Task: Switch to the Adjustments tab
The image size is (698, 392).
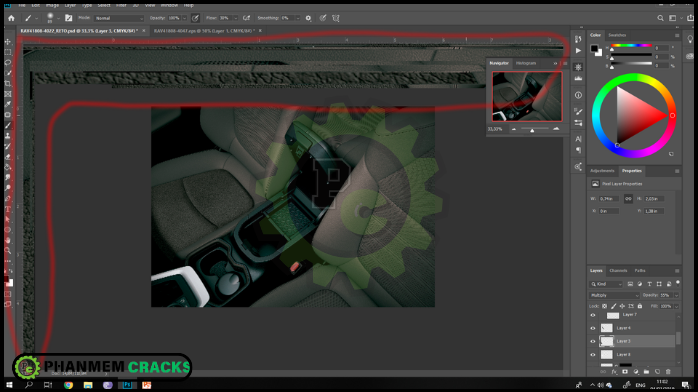Action: [602, 171]
